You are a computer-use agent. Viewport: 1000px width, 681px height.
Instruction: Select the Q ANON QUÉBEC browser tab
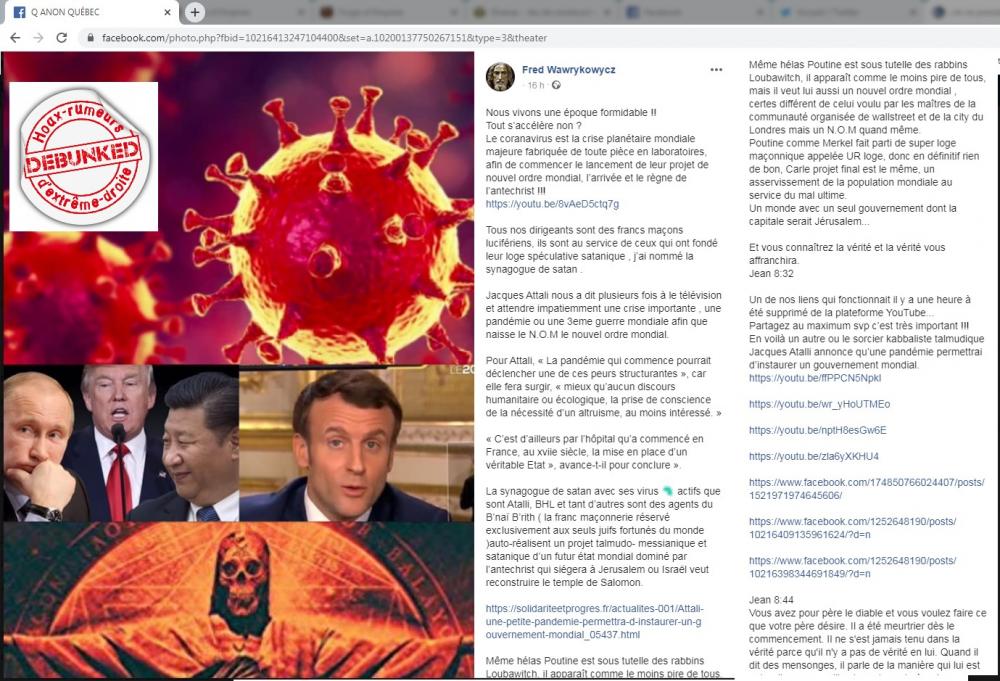(x=89, y=12)
